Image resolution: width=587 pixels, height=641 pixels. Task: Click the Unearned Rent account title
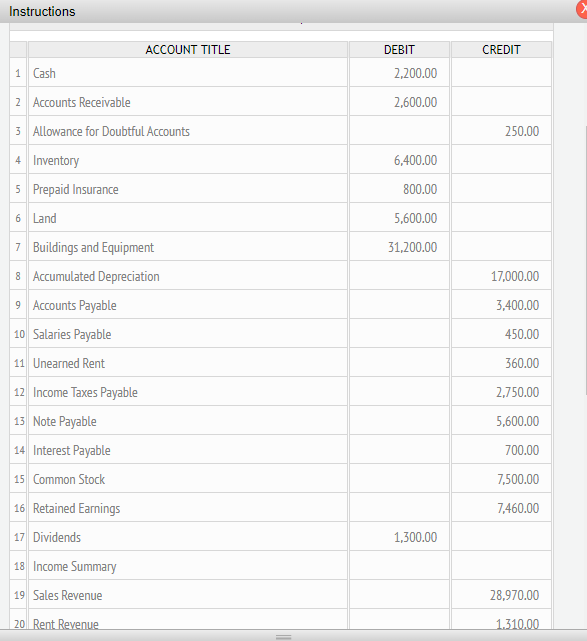coord(69,363)
